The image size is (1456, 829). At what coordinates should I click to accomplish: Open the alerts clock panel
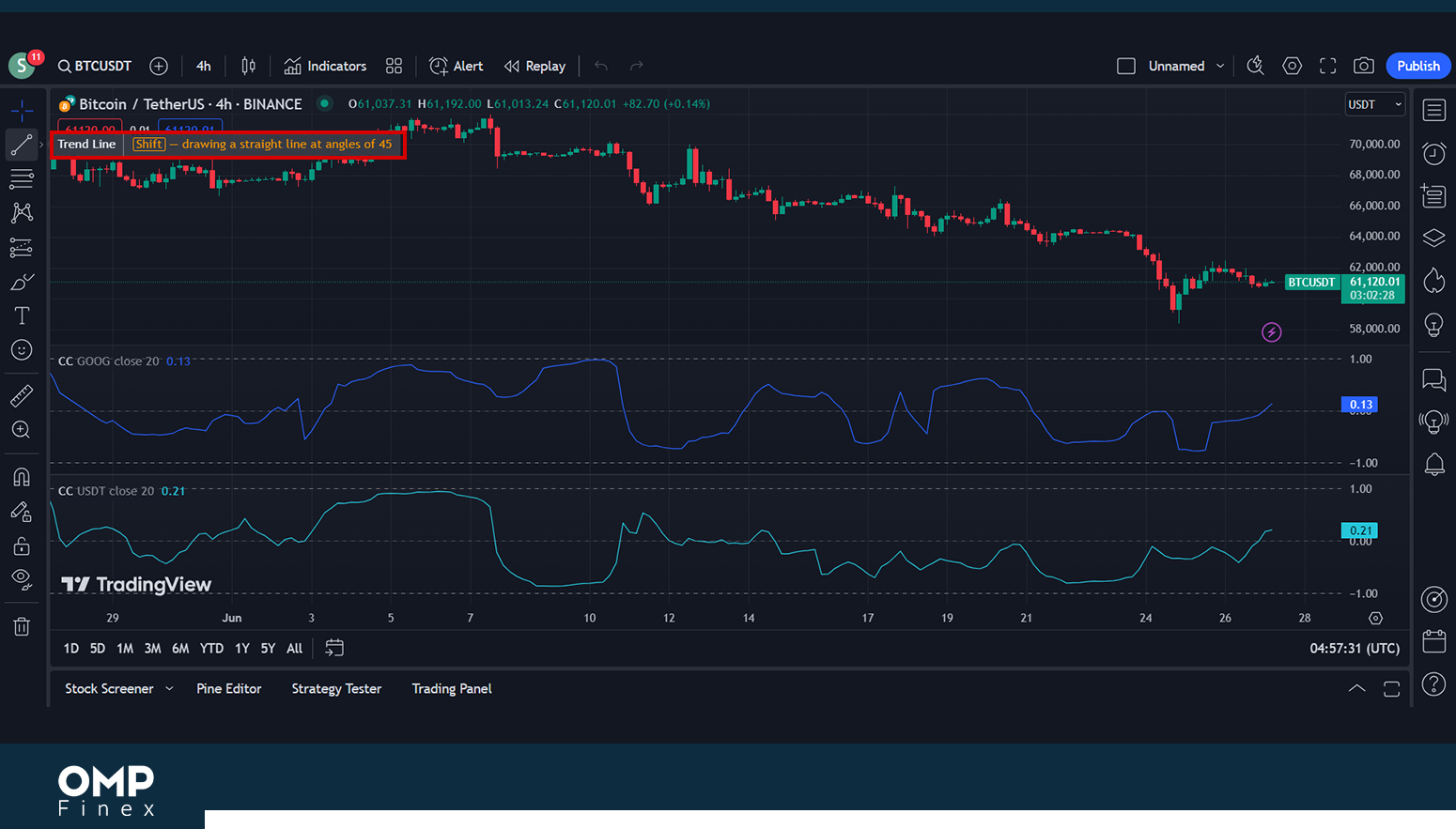(1434, 153)
